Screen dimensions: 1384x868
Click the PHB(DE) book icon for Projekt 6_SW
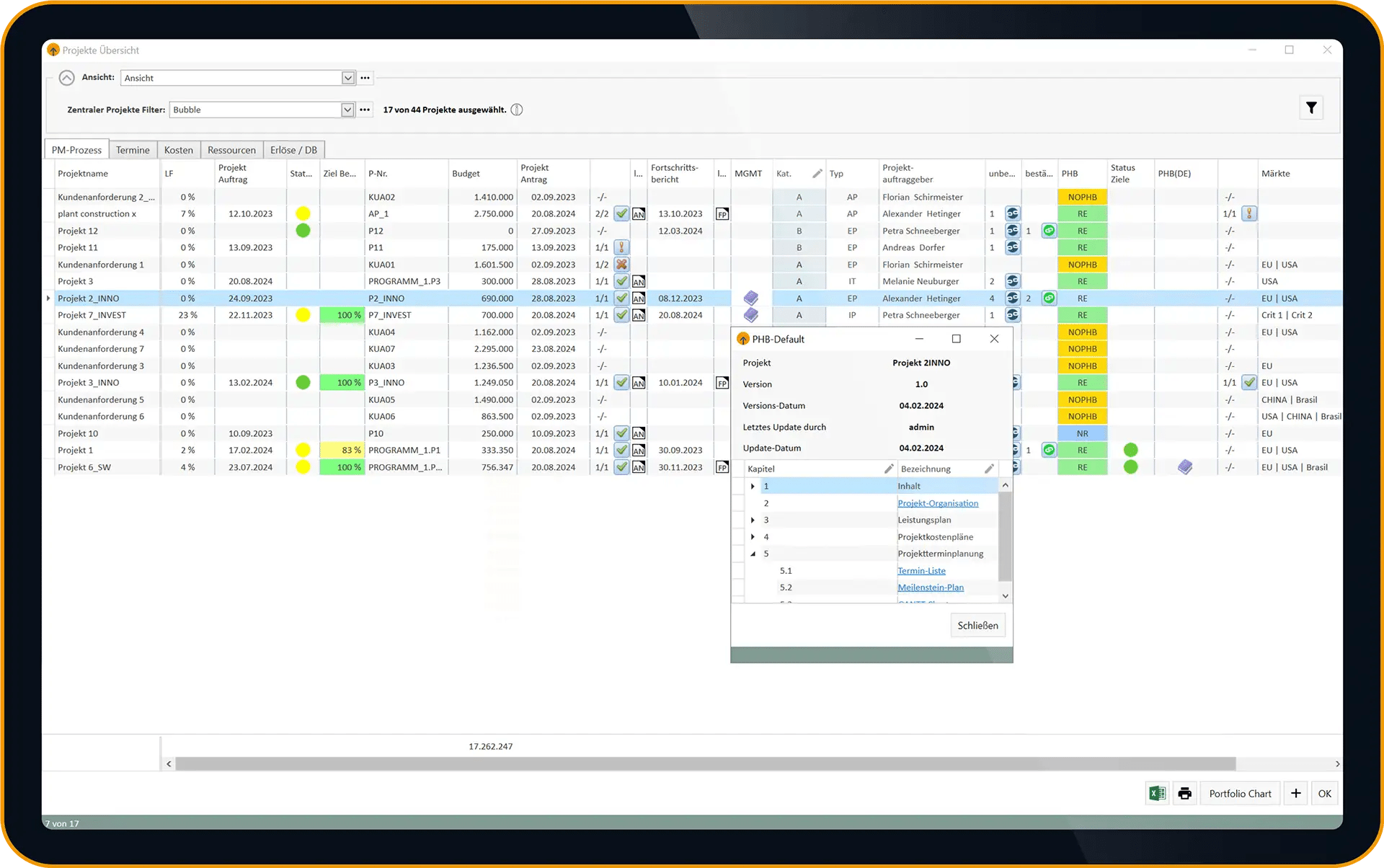click(1185, 467)
